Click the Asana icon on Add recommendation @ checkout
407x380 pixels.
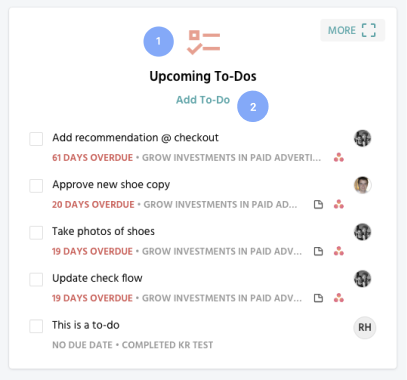click(x=339, y=158)
